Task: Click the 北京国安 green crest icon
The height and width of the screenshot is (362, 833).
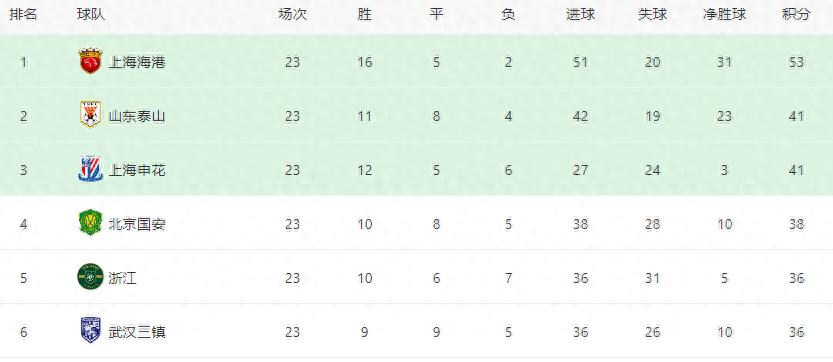Action: [x=90, y=223]
